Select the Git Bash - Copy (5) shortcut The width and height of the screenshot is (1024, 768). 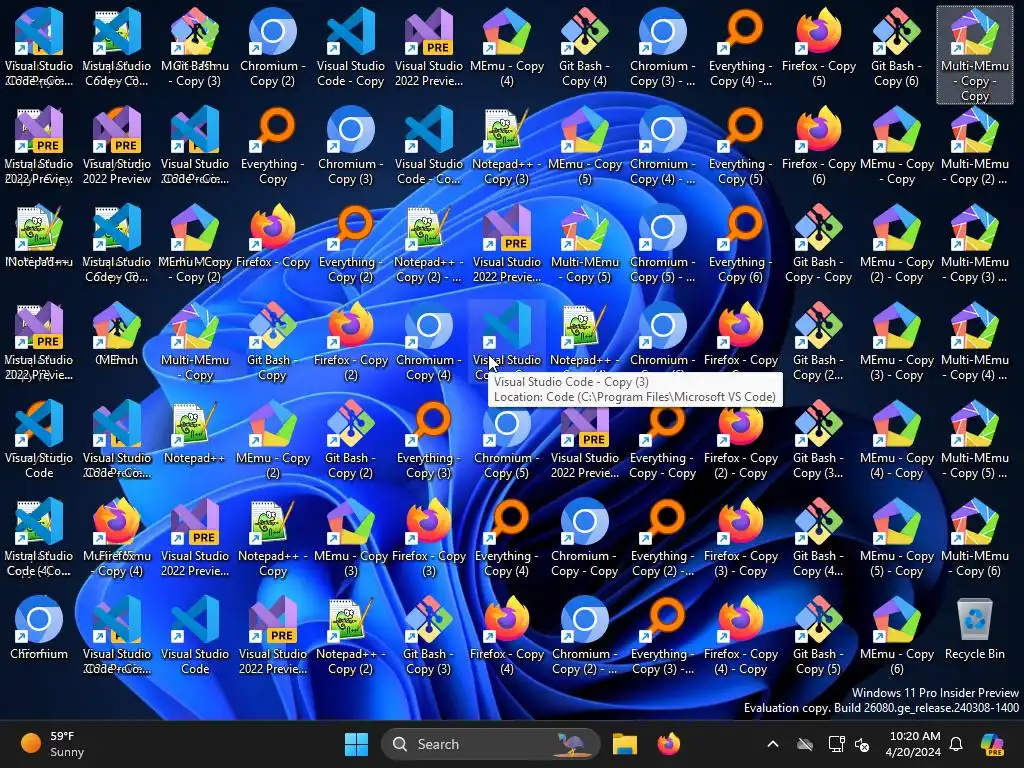[x=819, y=637]
